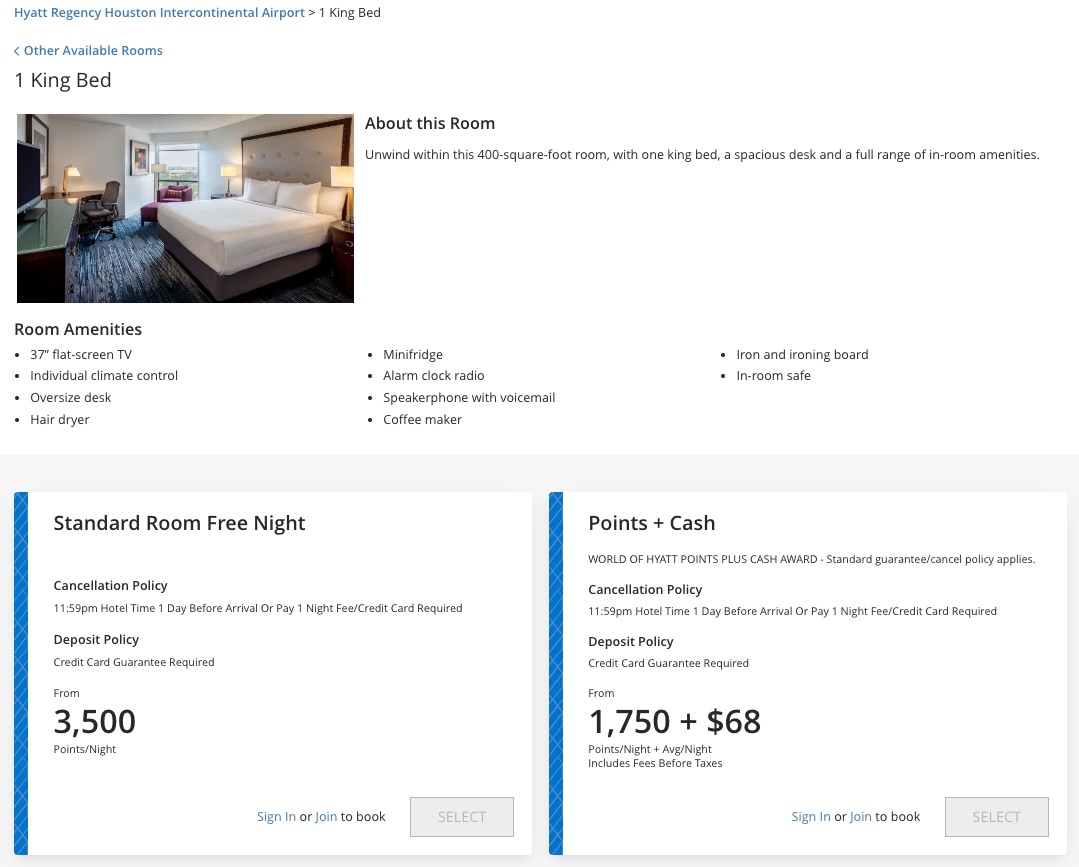Viewport: 1079px width, 867px height.
Task: Click the About this Room heading
Action: point(430,124)
